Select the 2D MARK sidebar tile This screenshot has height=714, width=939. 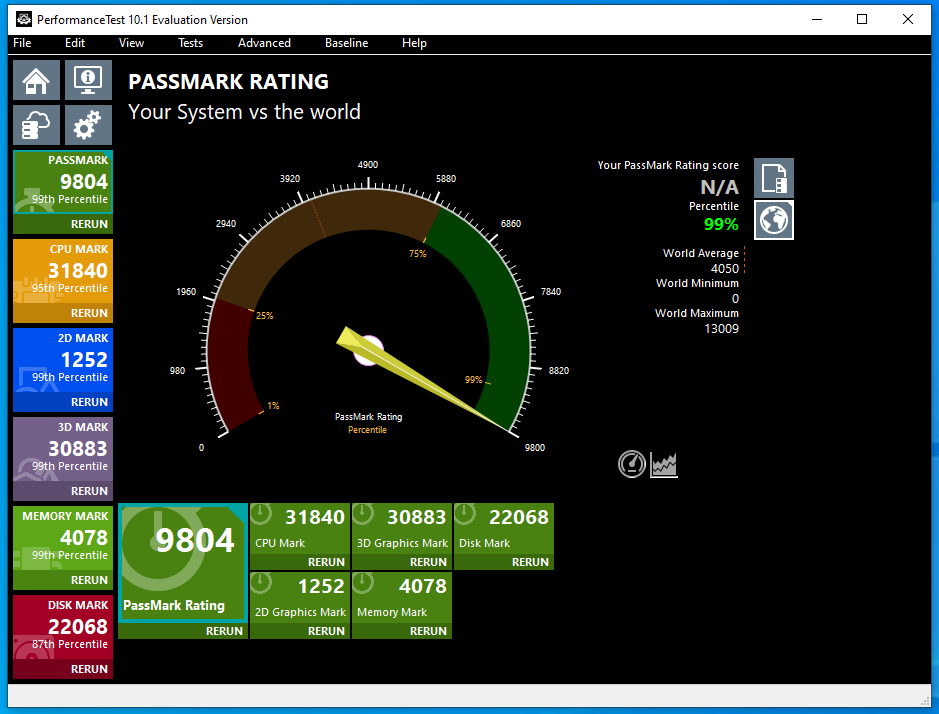click(x=63, y=361)
